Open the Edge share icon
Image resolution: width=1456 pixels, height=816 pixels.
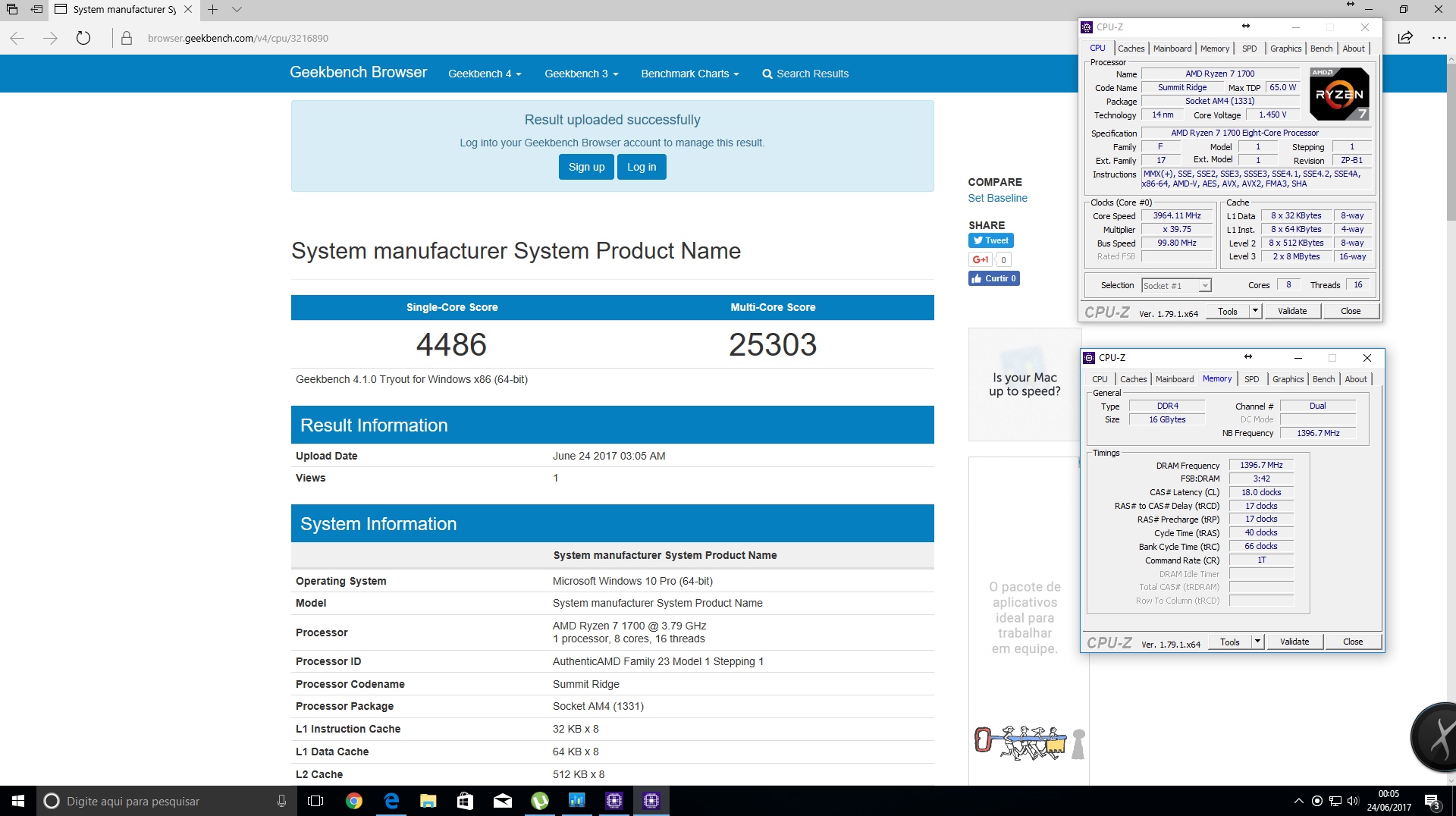1405,38
